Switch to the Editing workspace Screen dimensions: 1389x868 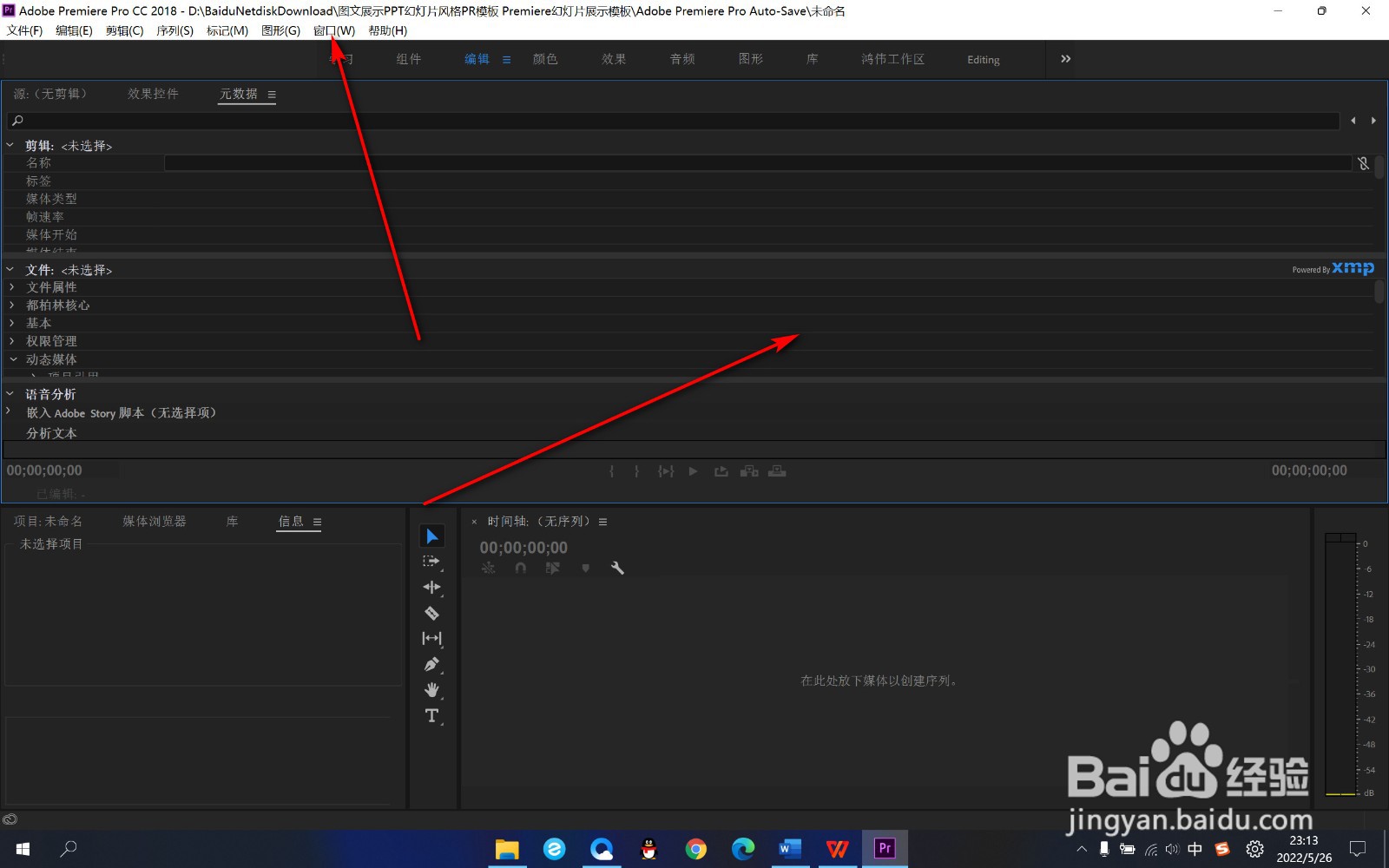(x=984, y=60)
